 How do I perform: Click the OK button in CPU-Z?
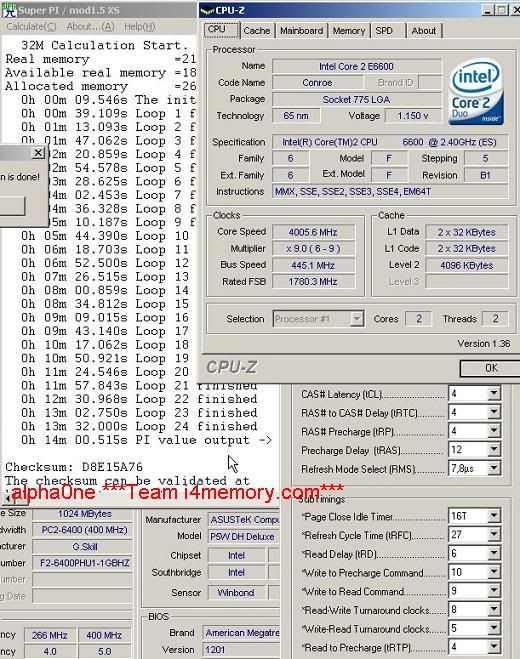click(x=490, y=368)
